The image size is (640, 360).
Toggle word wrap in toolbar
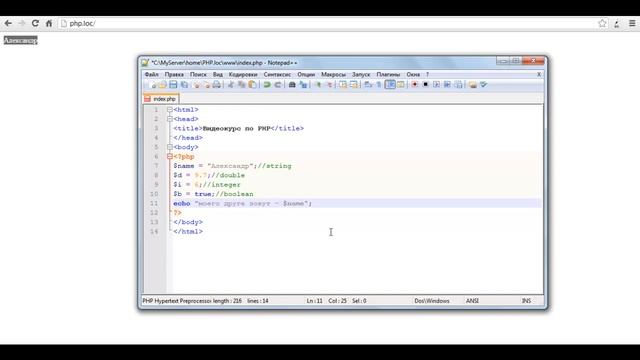click(367, 84)
